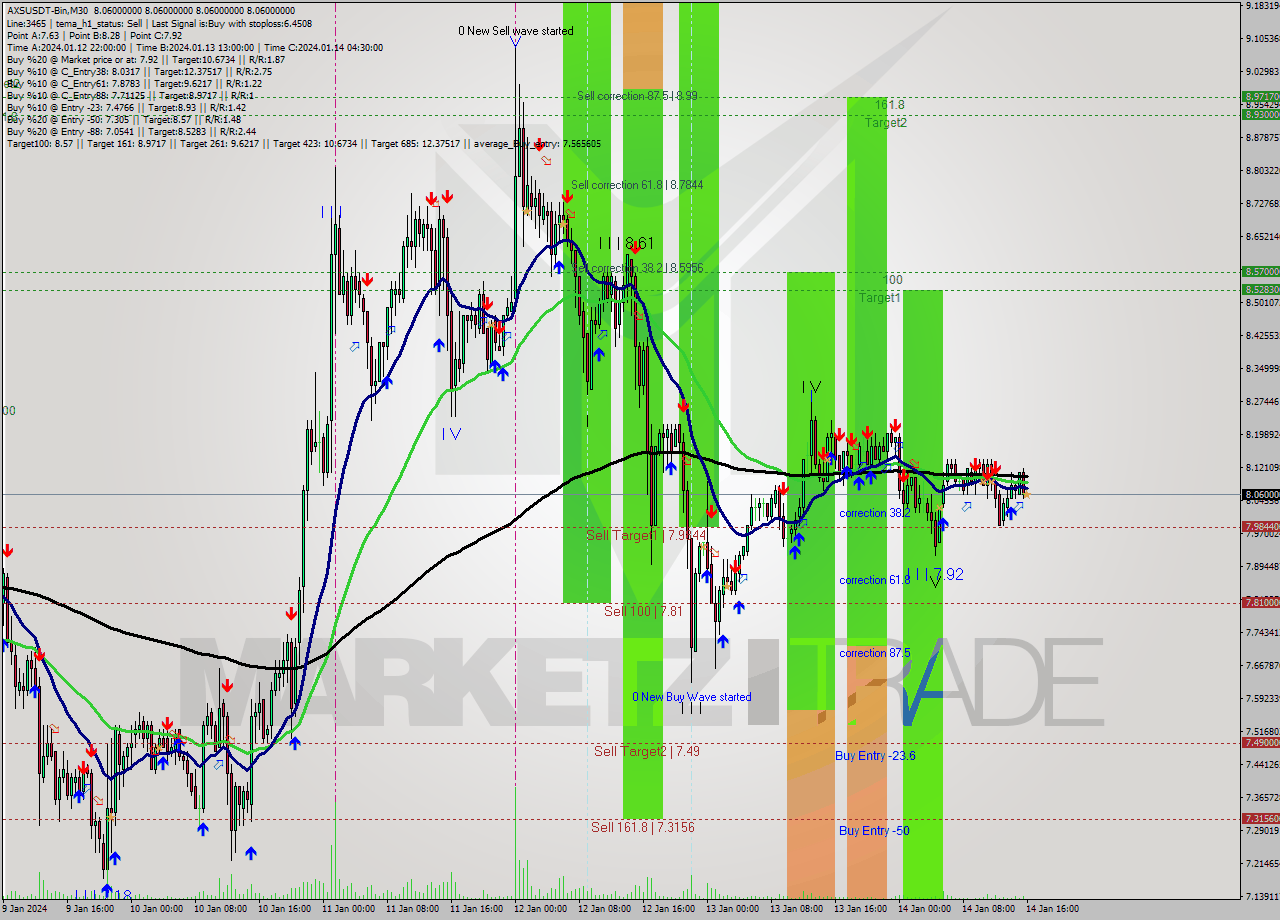Click the red 7.31560 price tag
This screenshot has width=1280, height=920.
coord(1260,818)
